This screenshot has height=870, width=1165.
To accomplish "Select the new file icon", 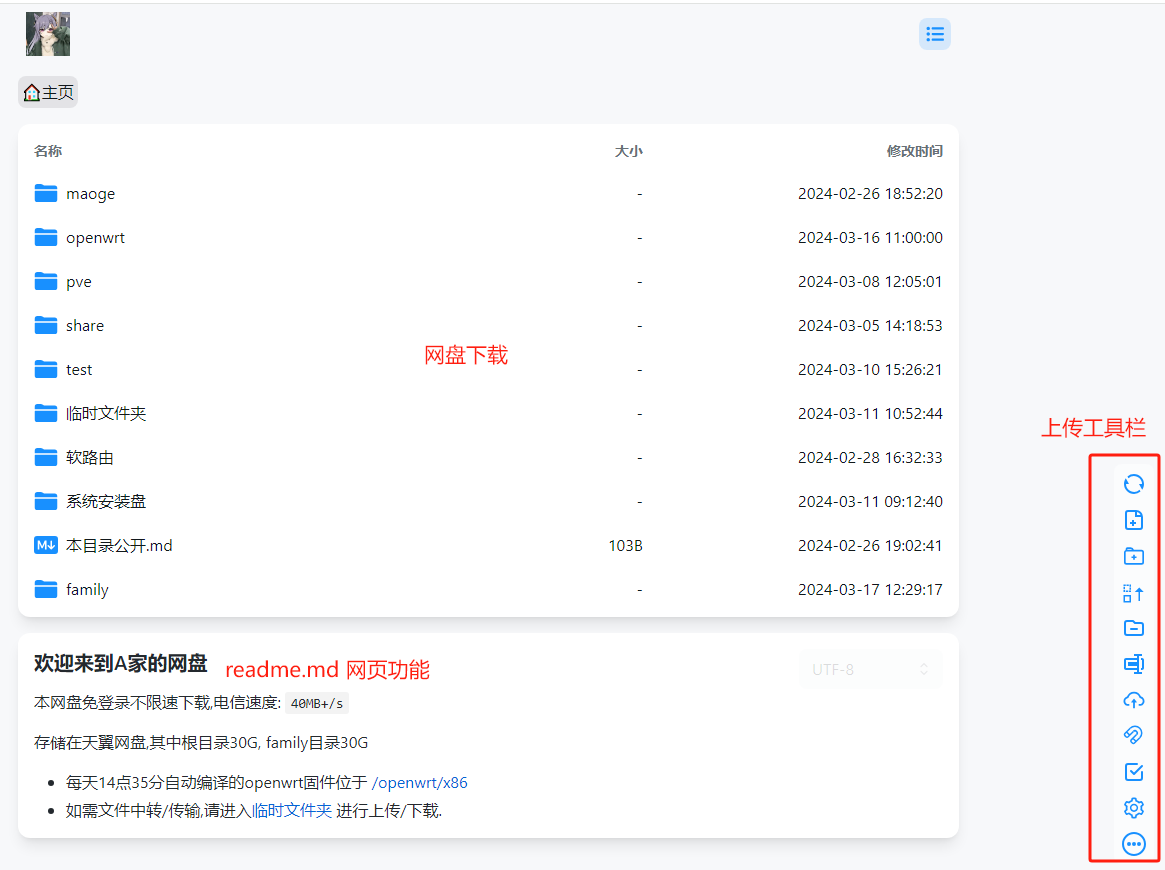I will [1134, 520].
